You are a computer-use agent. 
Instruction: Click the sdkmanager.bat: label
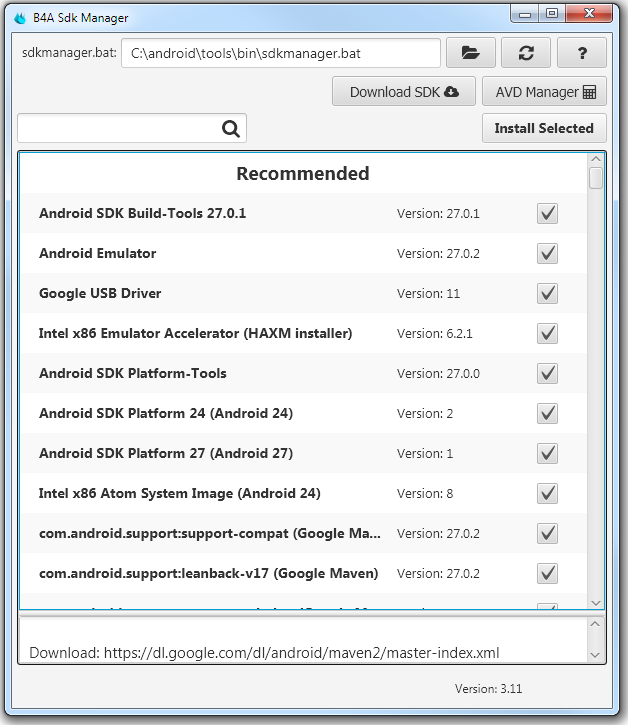click(x=69, y=53)
